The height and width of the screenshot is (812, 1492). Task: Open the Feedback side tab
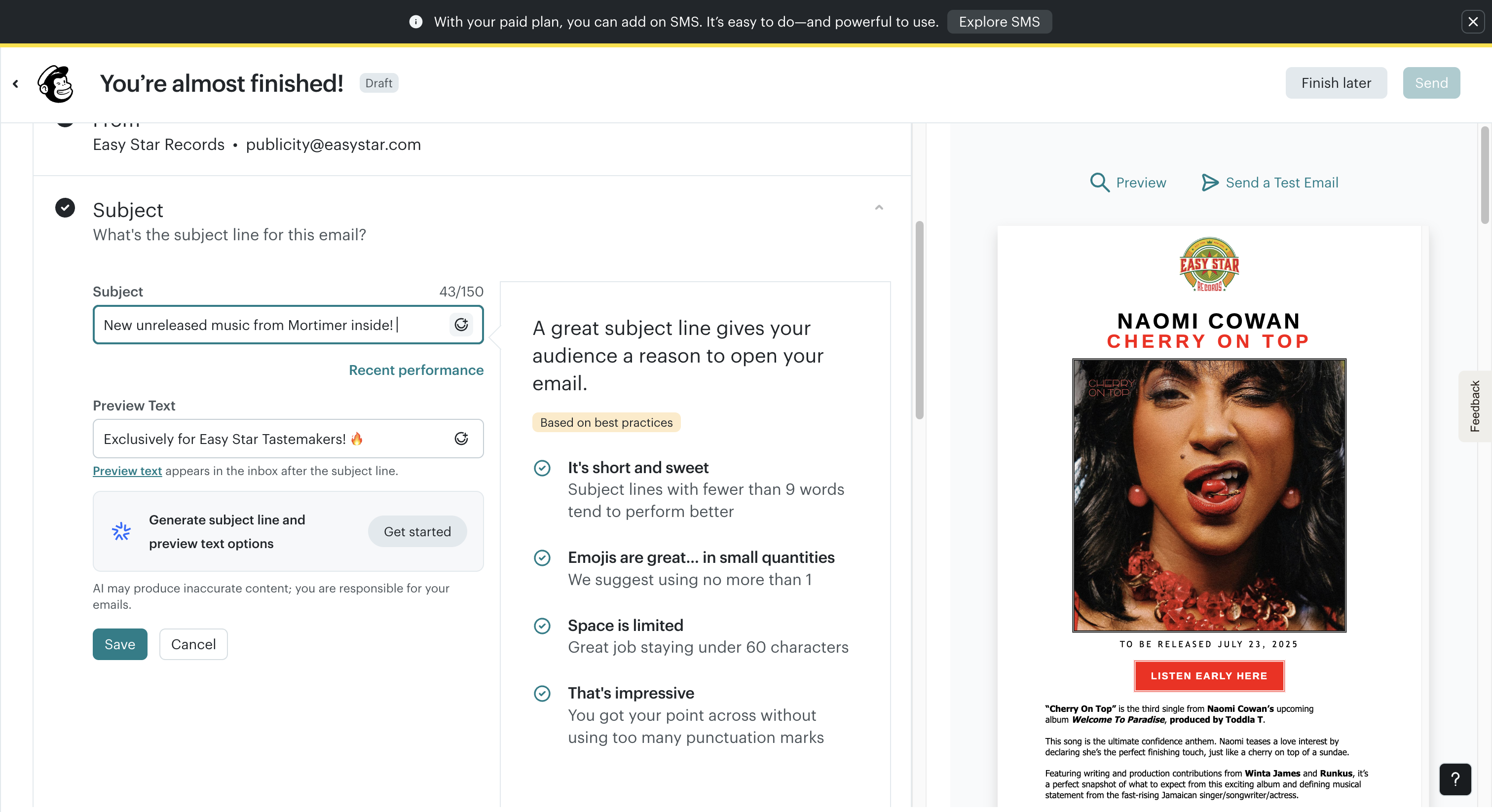[x=1475, y=406]
